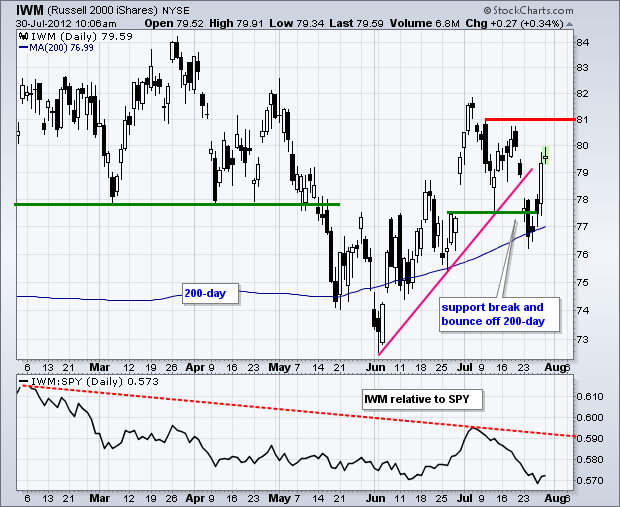
Task: Click the 'May' label on the lower date axis
Action: [x=279, y=498]
